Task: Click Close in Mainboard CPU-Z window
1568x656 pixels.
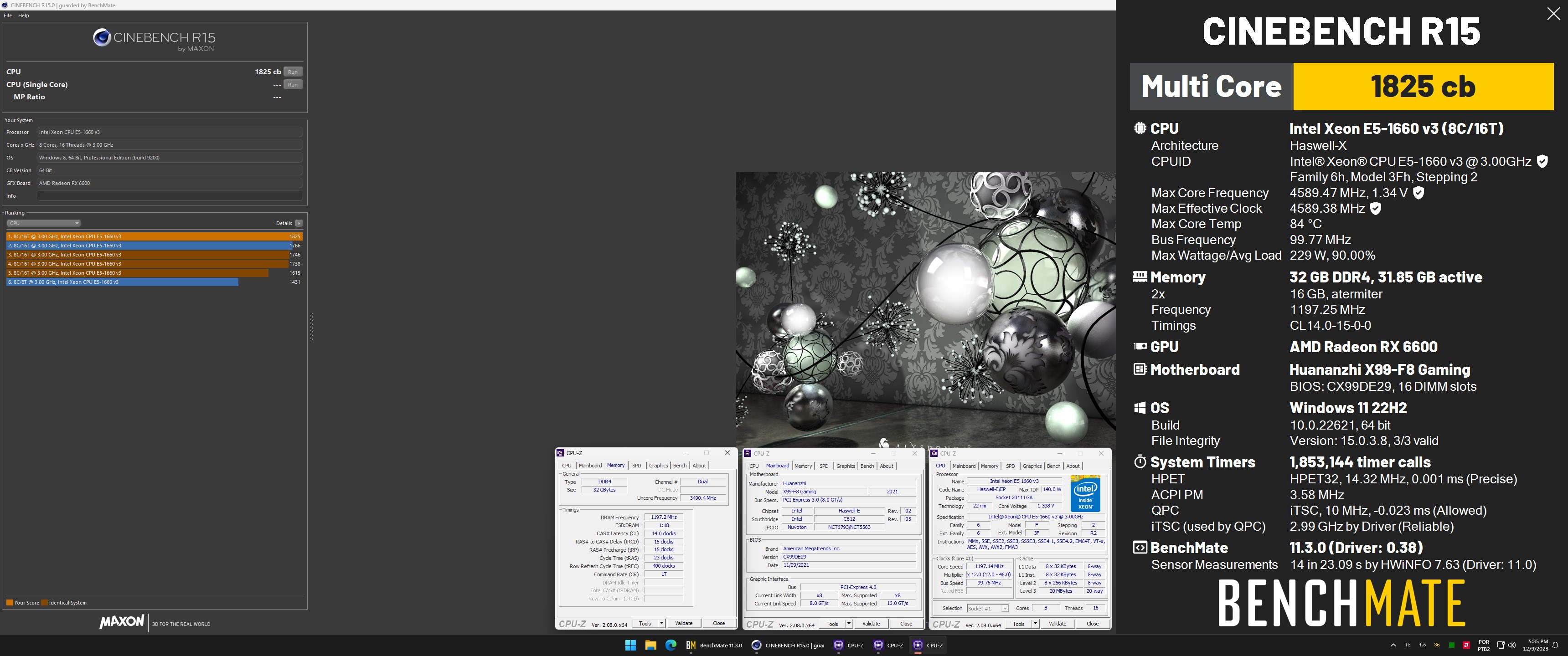Action: (906, 624)
